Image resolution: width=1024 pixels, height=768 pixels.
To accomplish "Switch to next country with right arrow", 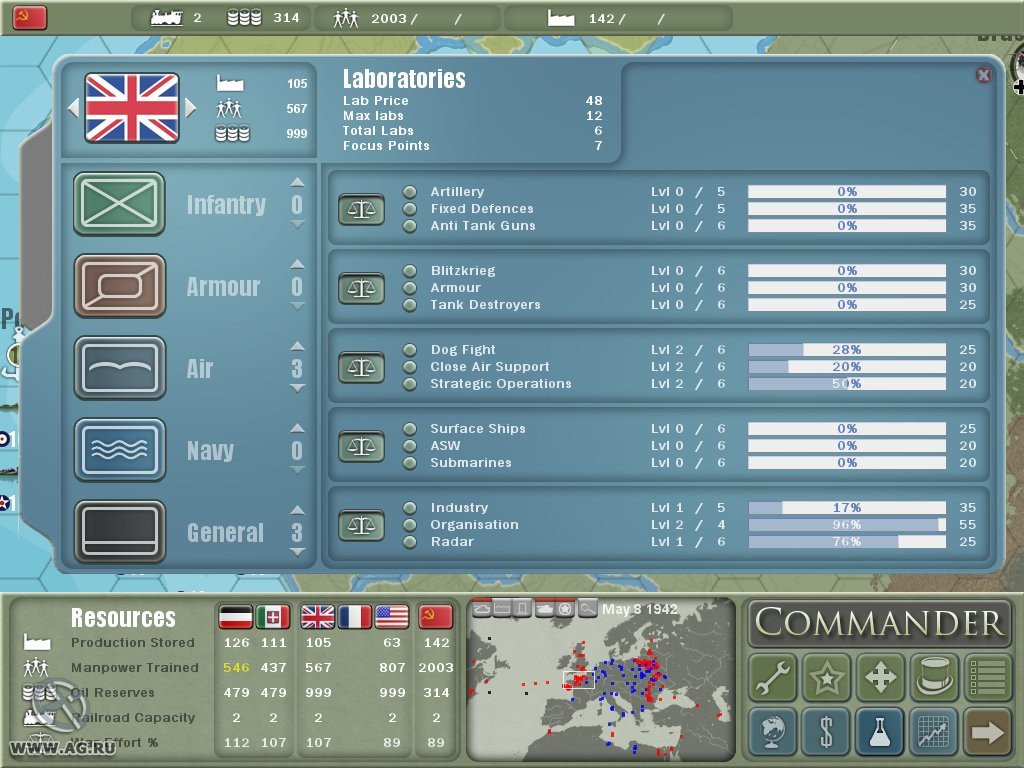I will click(191, 108).
